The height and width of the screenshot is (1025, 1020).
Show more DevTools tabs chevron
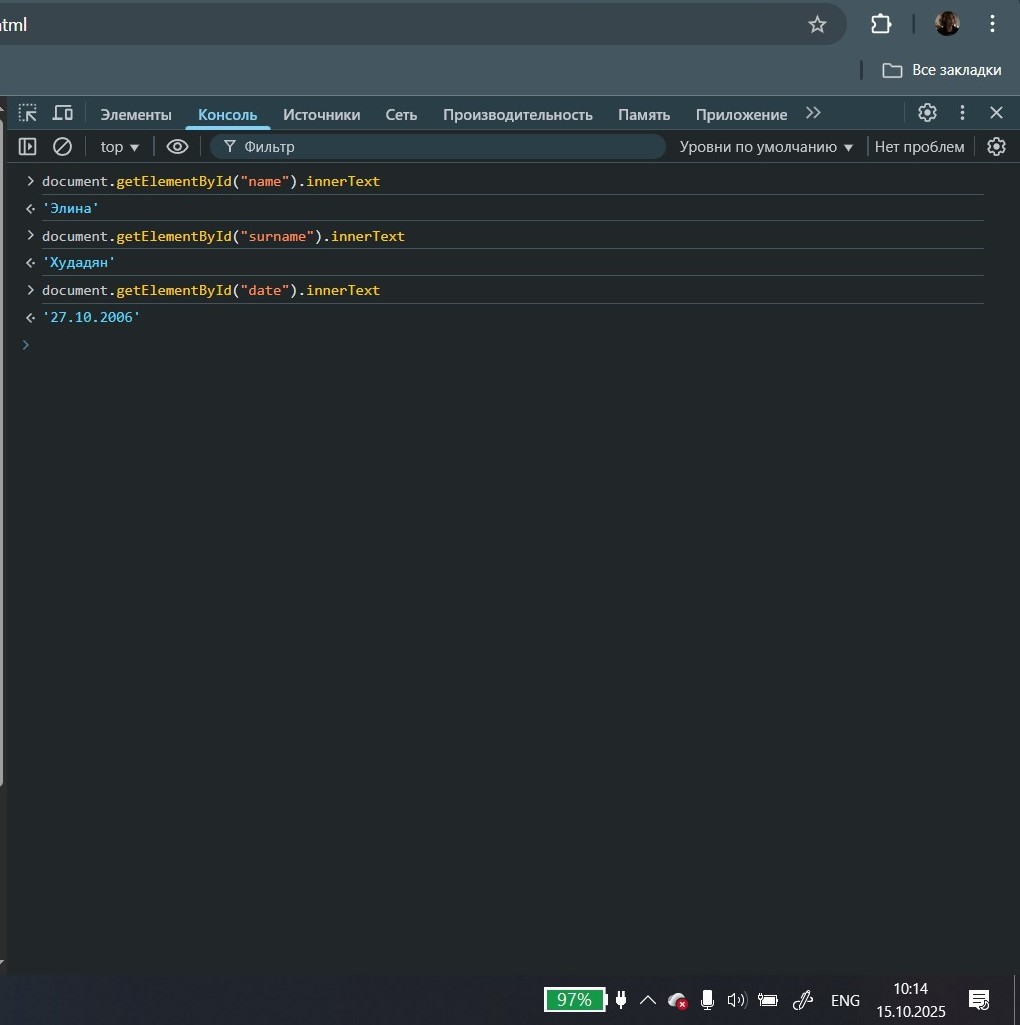click(813, 113)
